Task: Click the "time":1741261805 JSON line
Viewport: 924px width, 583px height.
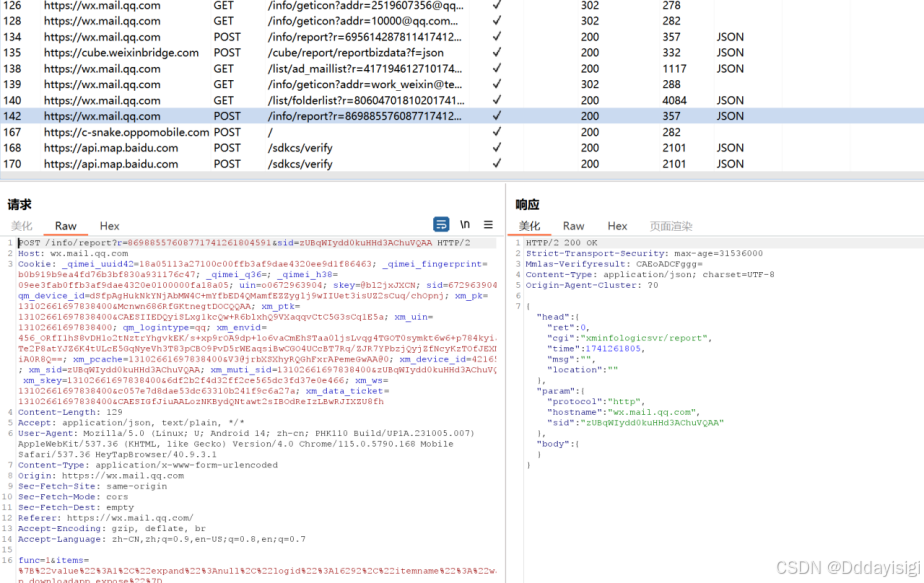Action: [x=595, y=349]
